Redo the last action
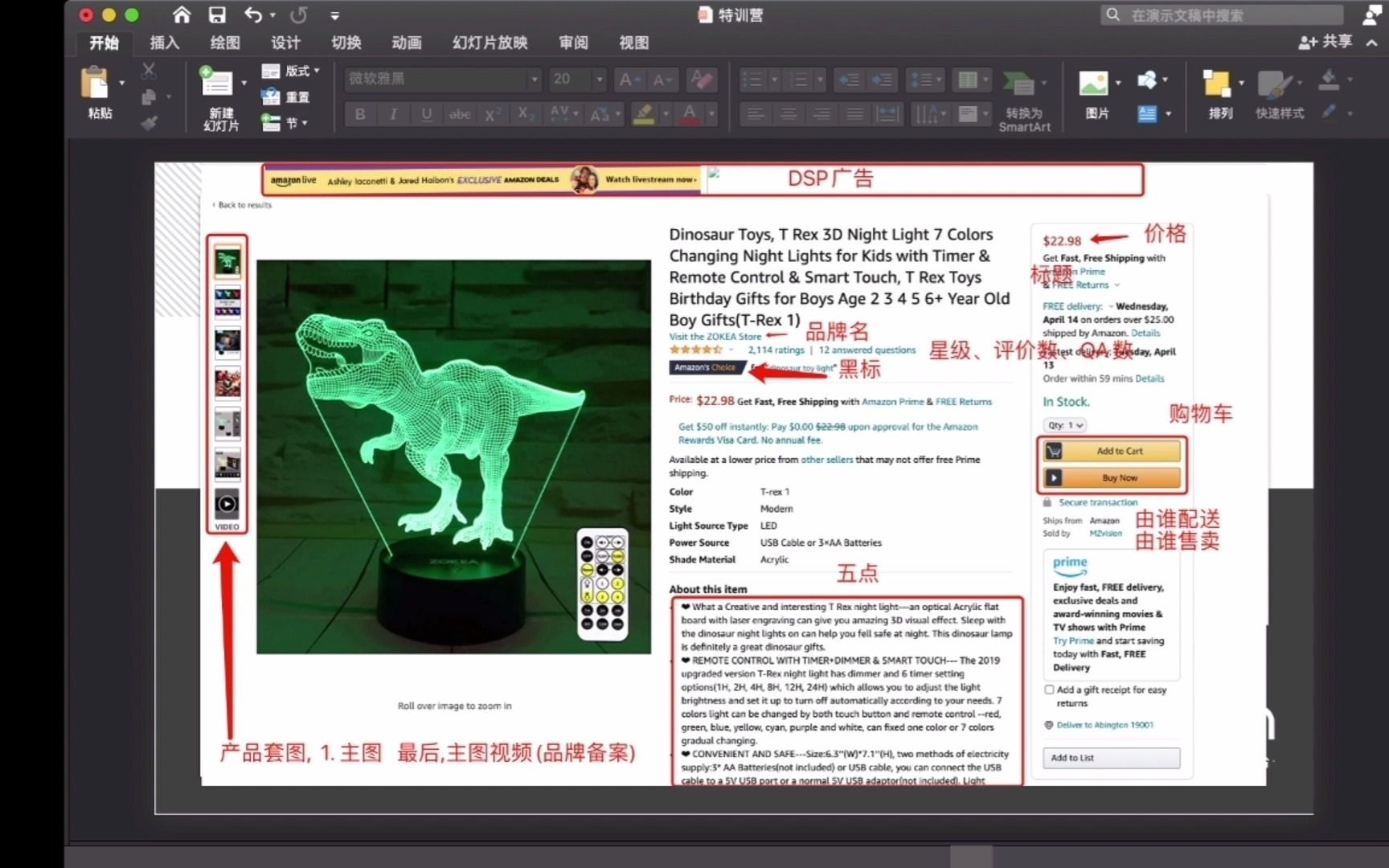Screen dimensions: 1389x868 tap(298, 14)
